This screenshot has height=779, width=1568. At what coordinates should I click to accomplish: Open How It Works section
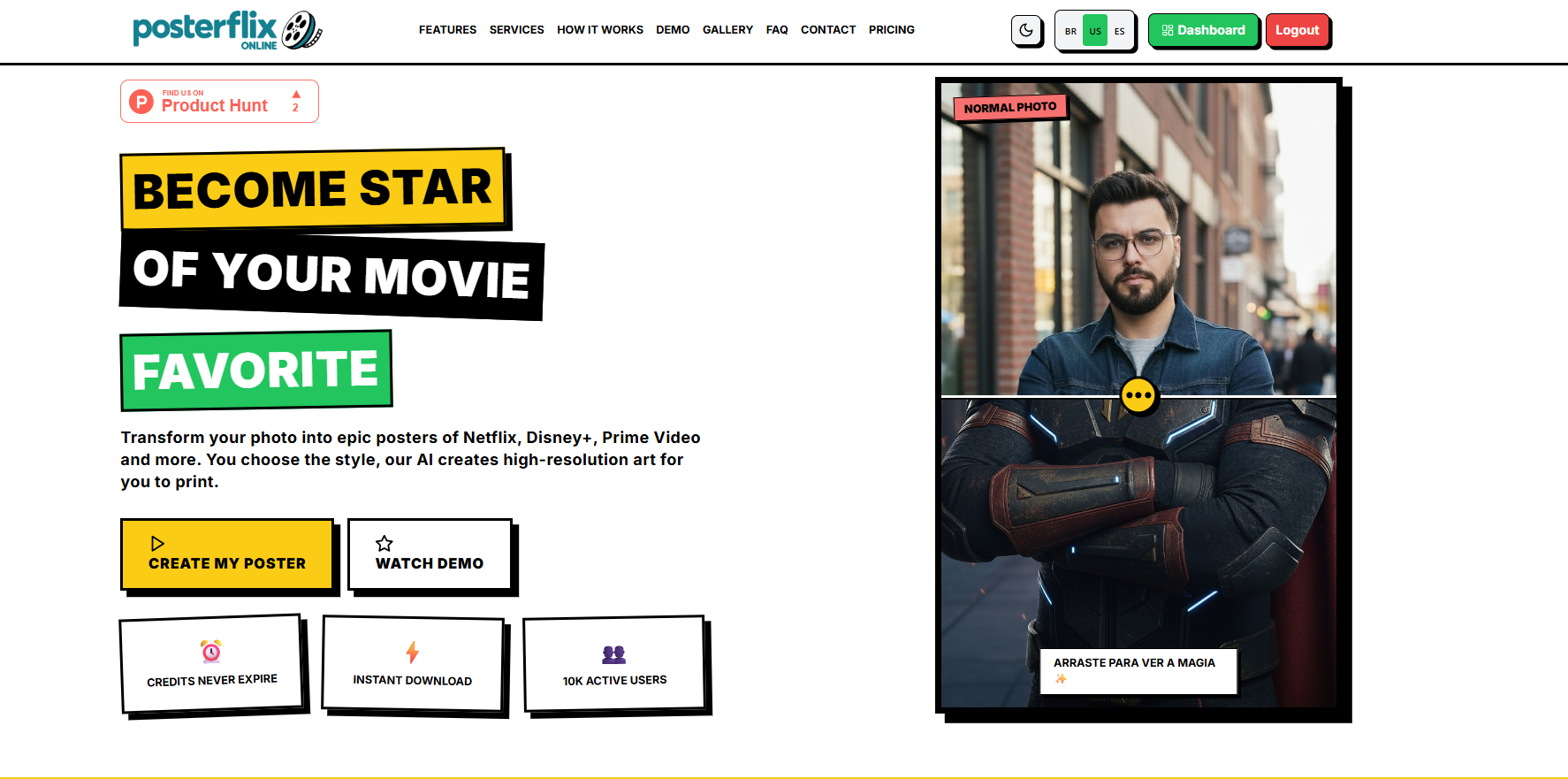click(600, 30)
